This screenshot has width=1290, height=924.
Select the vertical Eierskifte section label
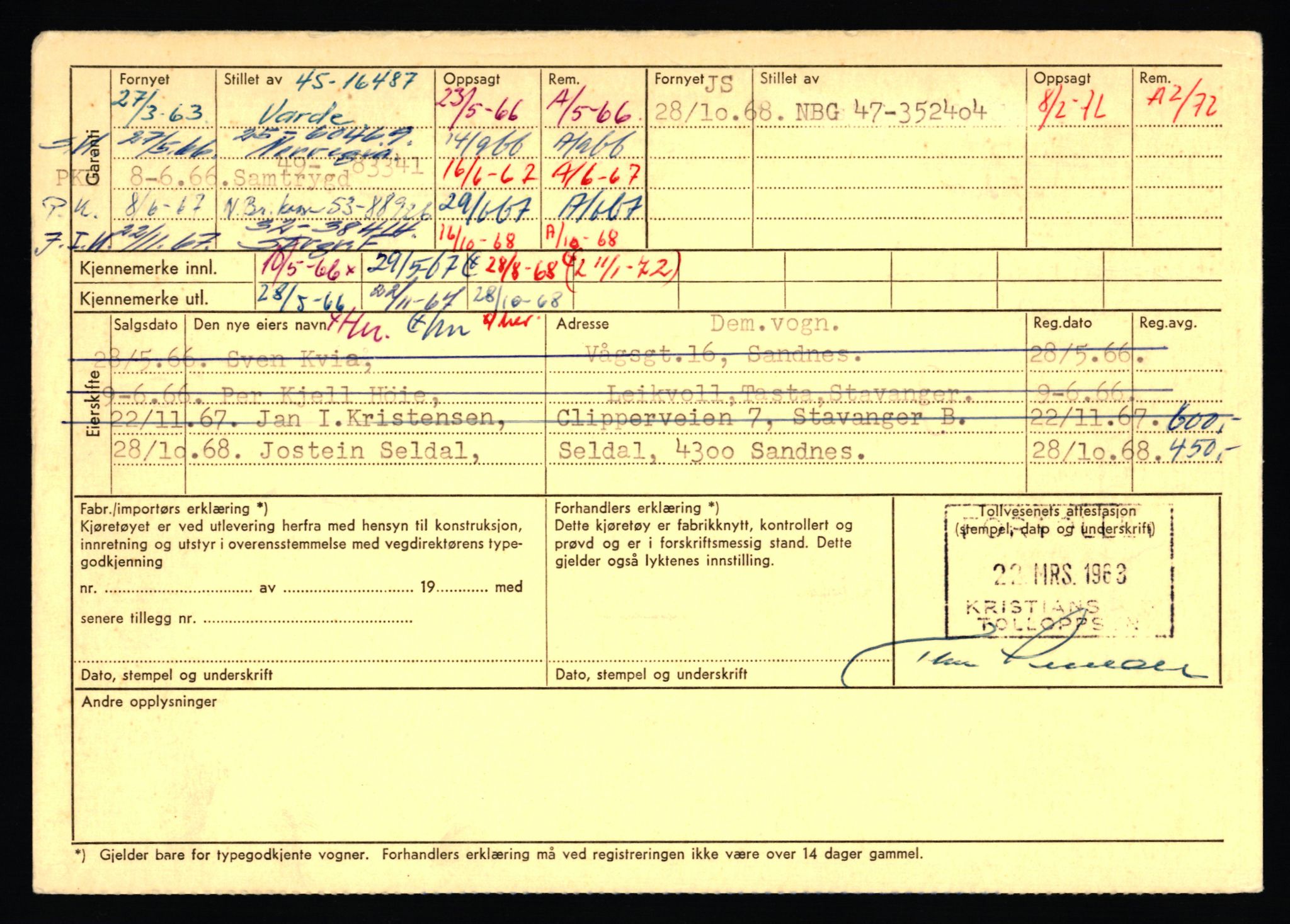click(94, 404)
